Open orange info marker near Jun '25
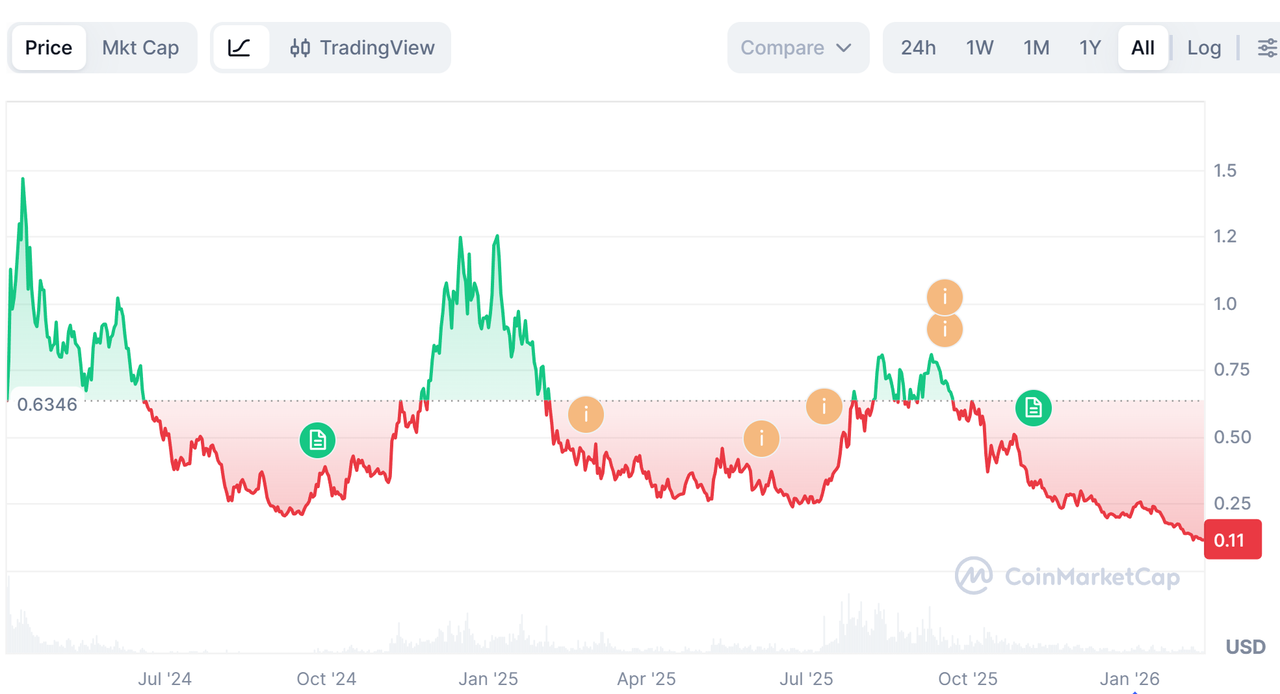Image resolution: width=1280 pixels, height=694 pixels. click(x=761, y=439)
